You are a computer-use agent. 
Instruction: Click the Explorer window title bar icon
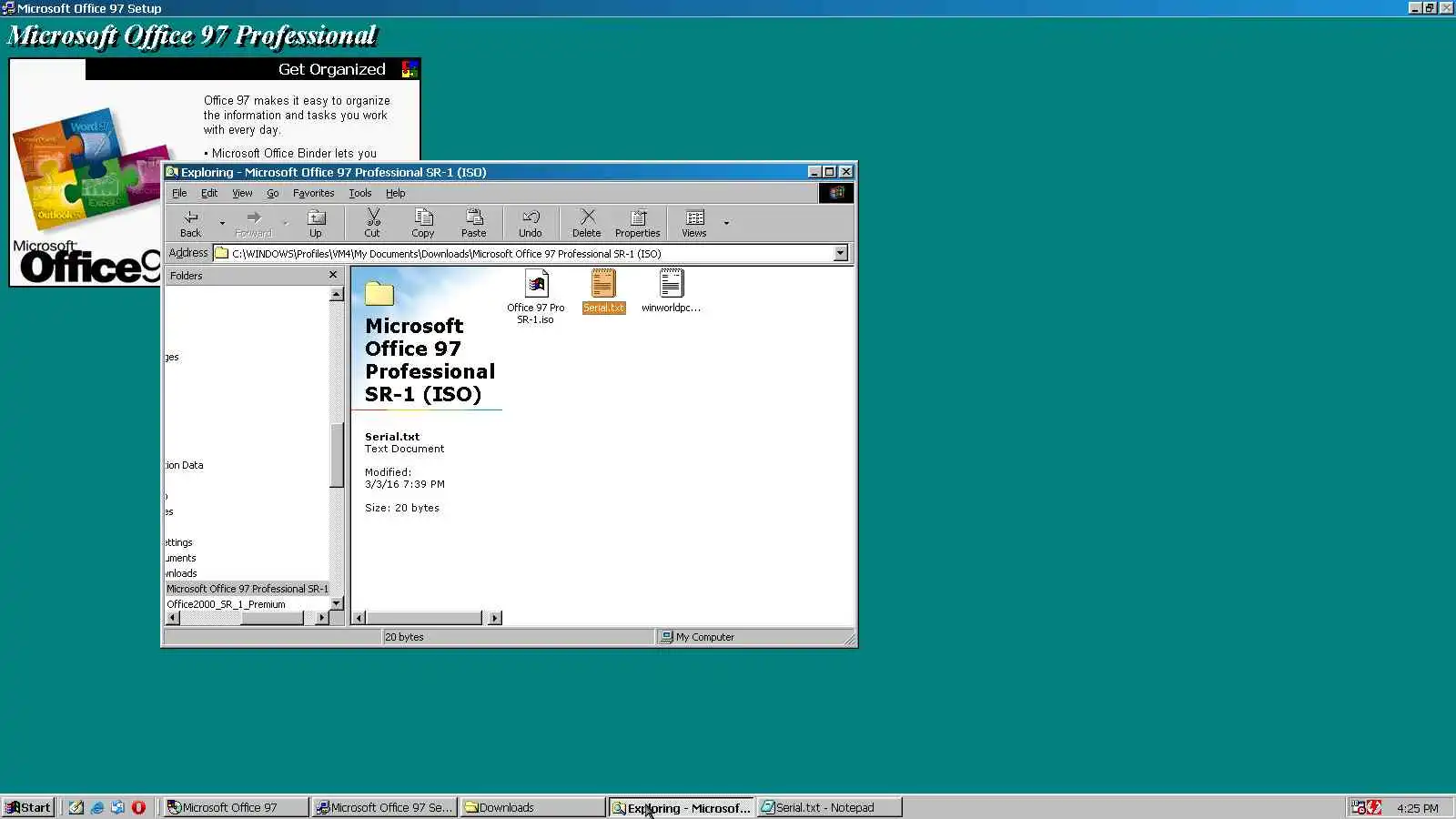tap(172, 172)
